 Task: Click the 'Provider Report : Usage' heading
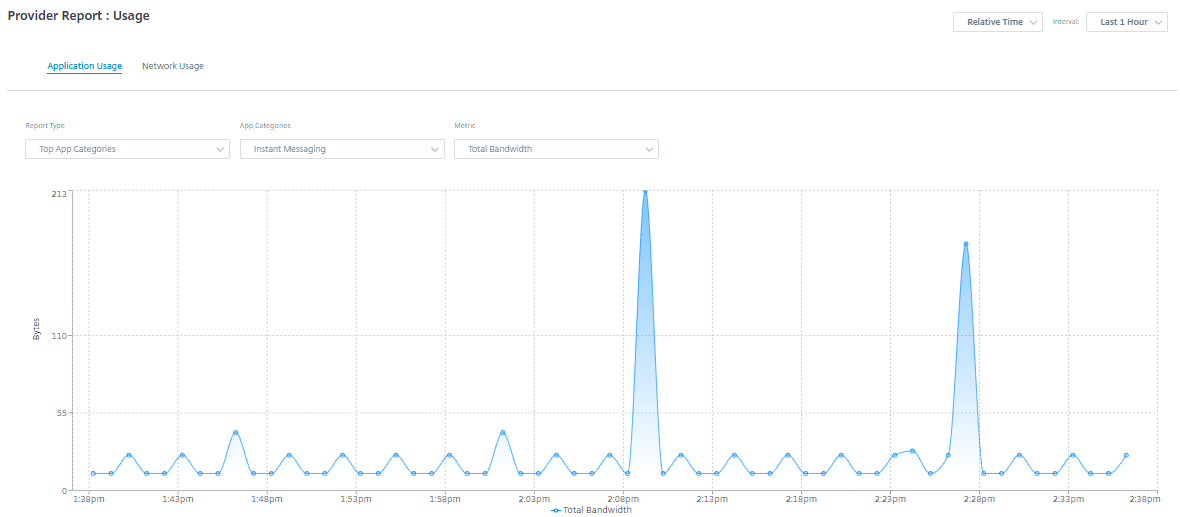78,16
